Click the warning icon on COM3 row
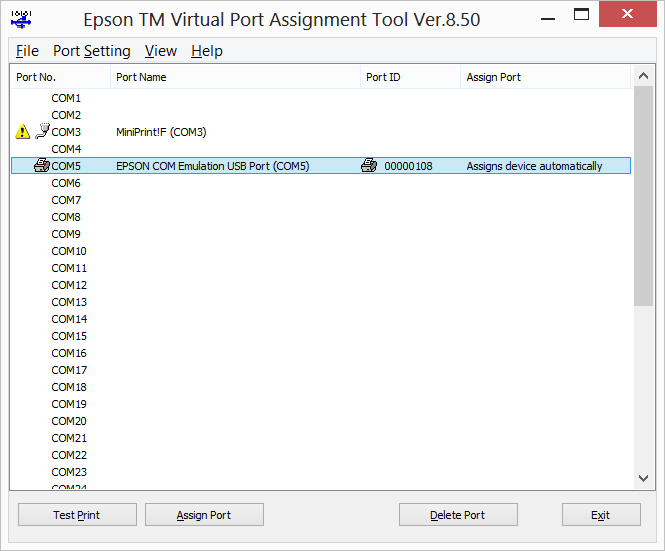This screenshot has height=551, width=665. [x=22, y=131]
